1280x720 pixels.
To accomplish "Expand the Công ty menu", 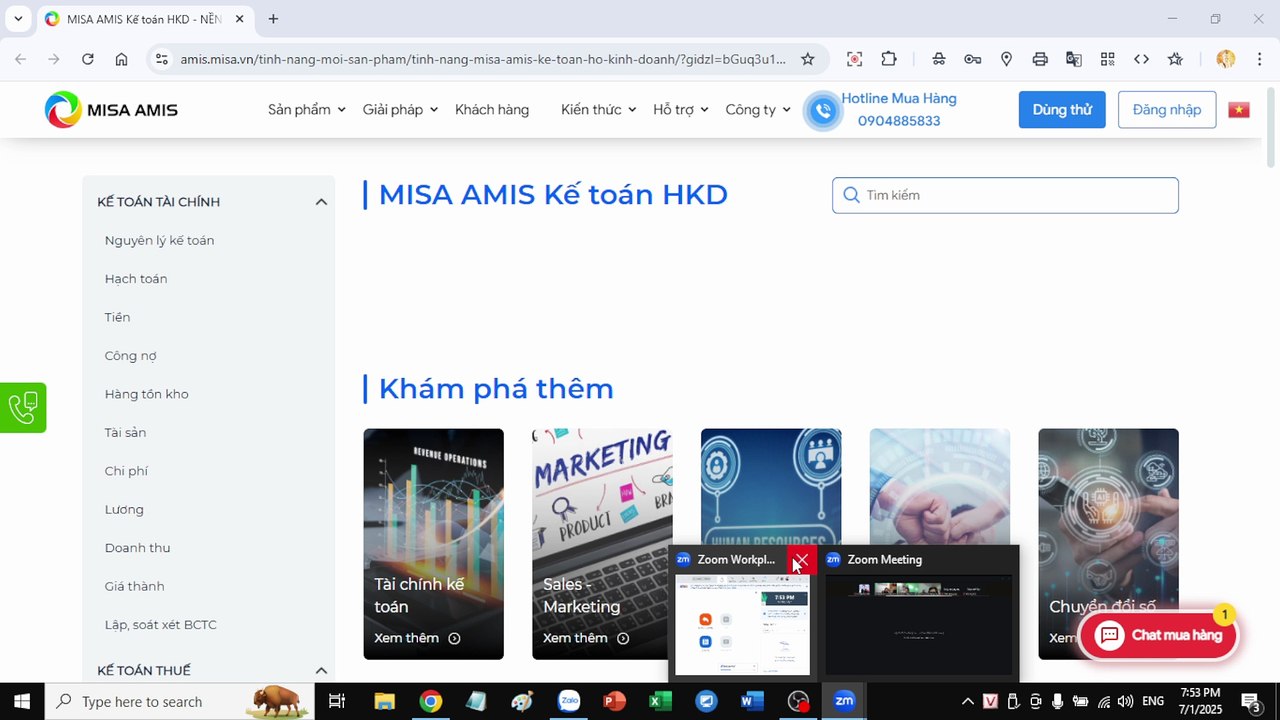I will coord(758,109).
